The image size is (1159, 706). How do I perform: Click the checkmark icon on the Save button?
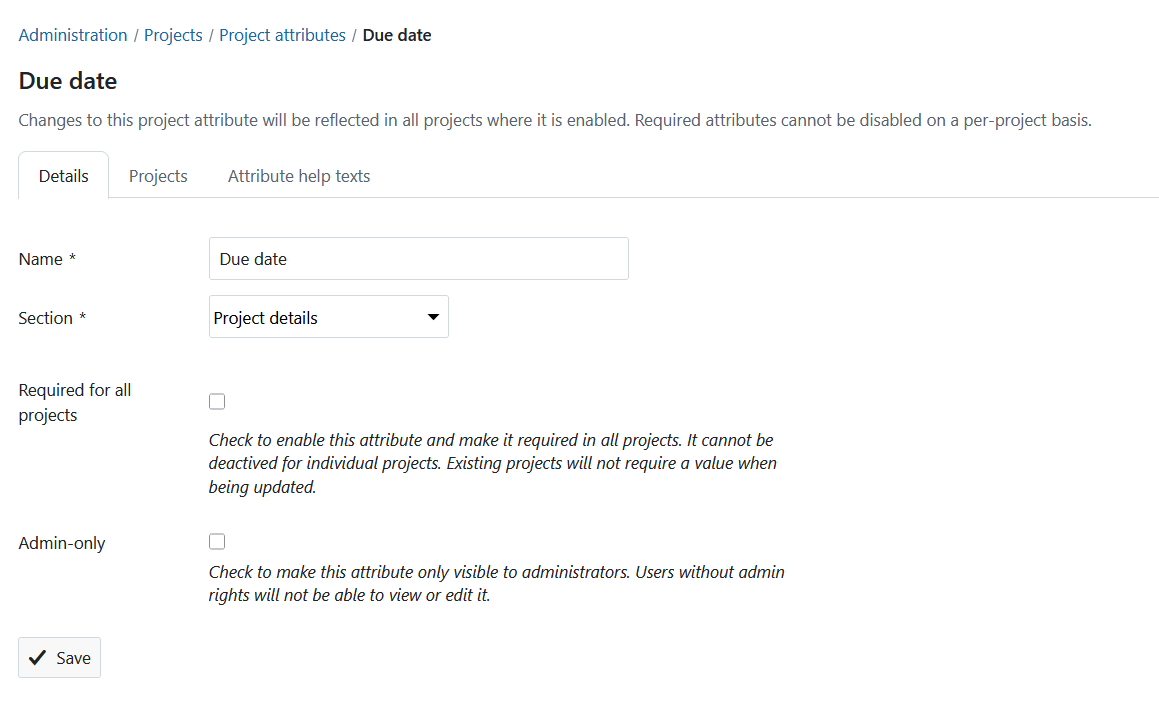point(37,657)
